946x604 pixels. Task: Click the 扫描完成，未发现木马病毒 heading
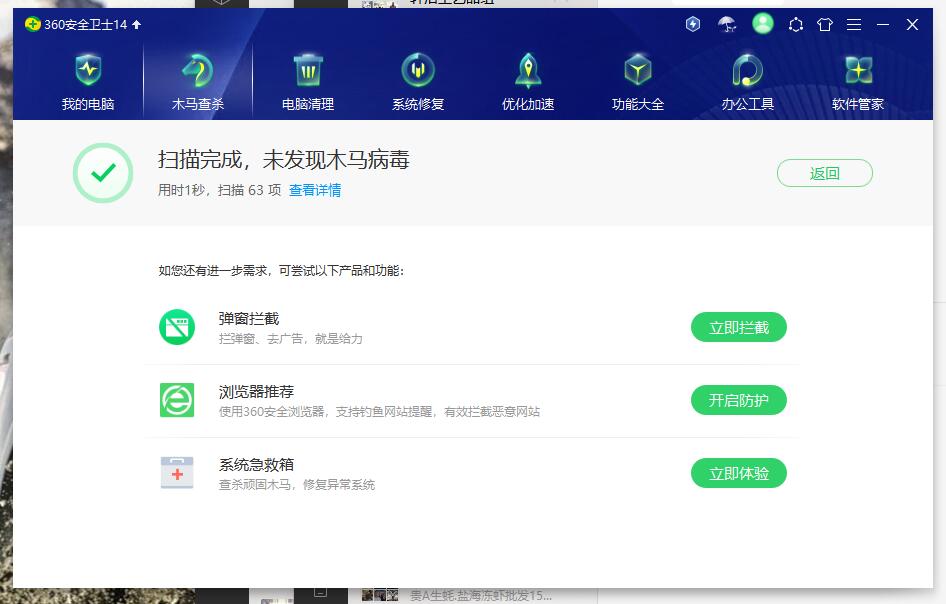(x=284, y=160)
